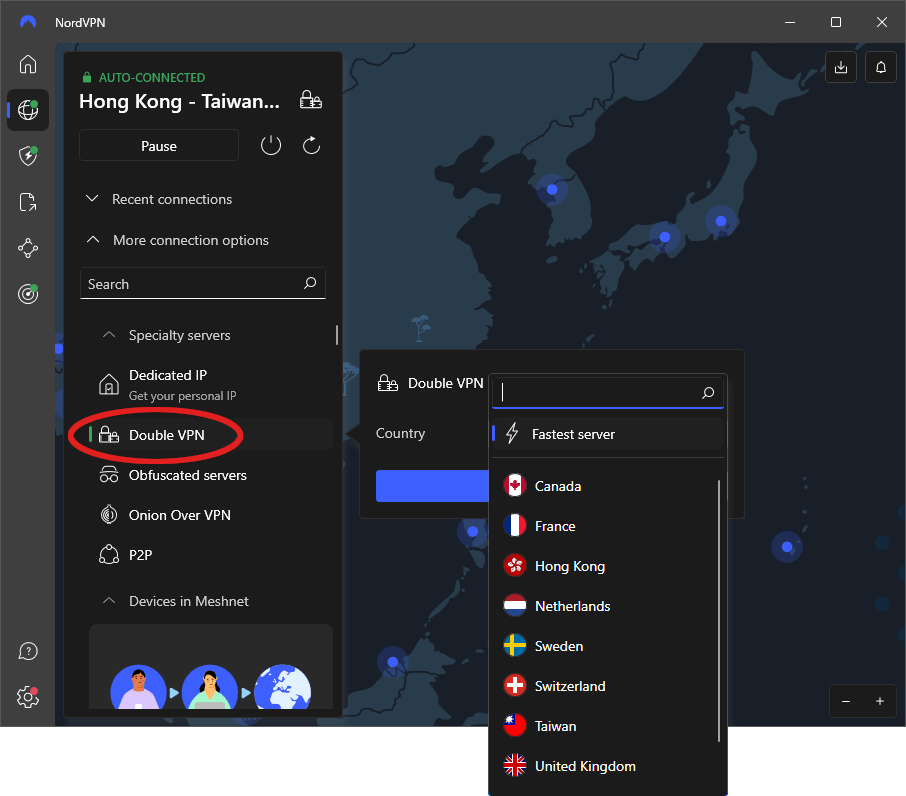Click the left panel Search field
This screenshot has width=906, height=796.
tap(202, 284)
